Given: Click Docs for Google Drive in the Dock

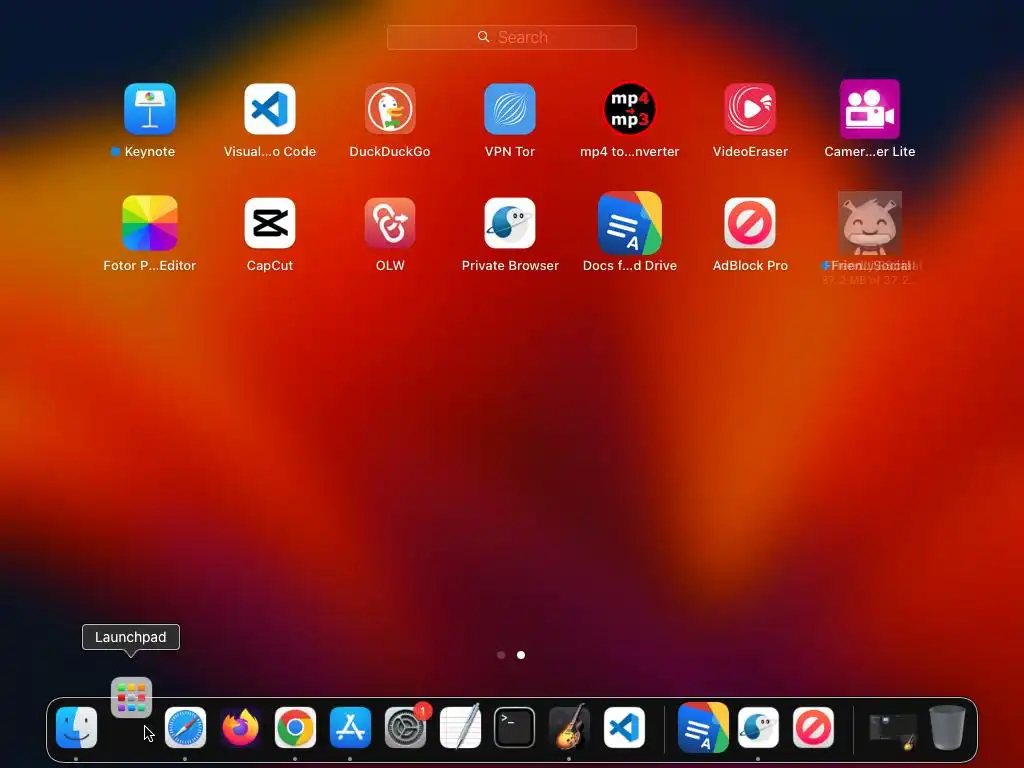Looking at the screenshot, I should coord(703,728).
